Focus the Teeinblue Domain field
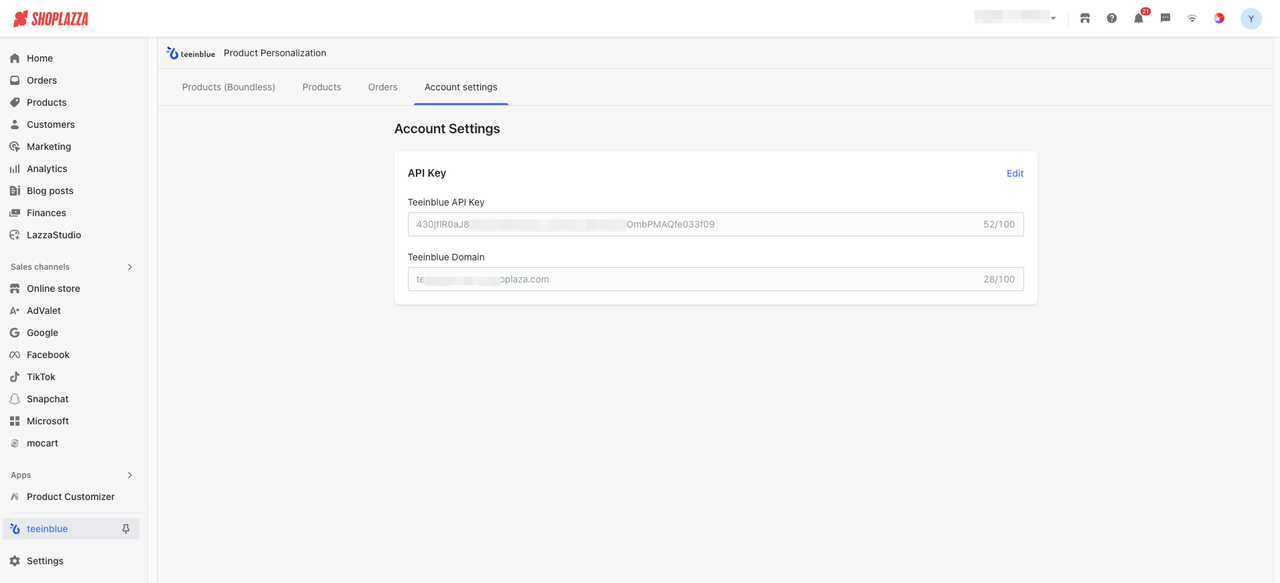 tap(716, 279)
